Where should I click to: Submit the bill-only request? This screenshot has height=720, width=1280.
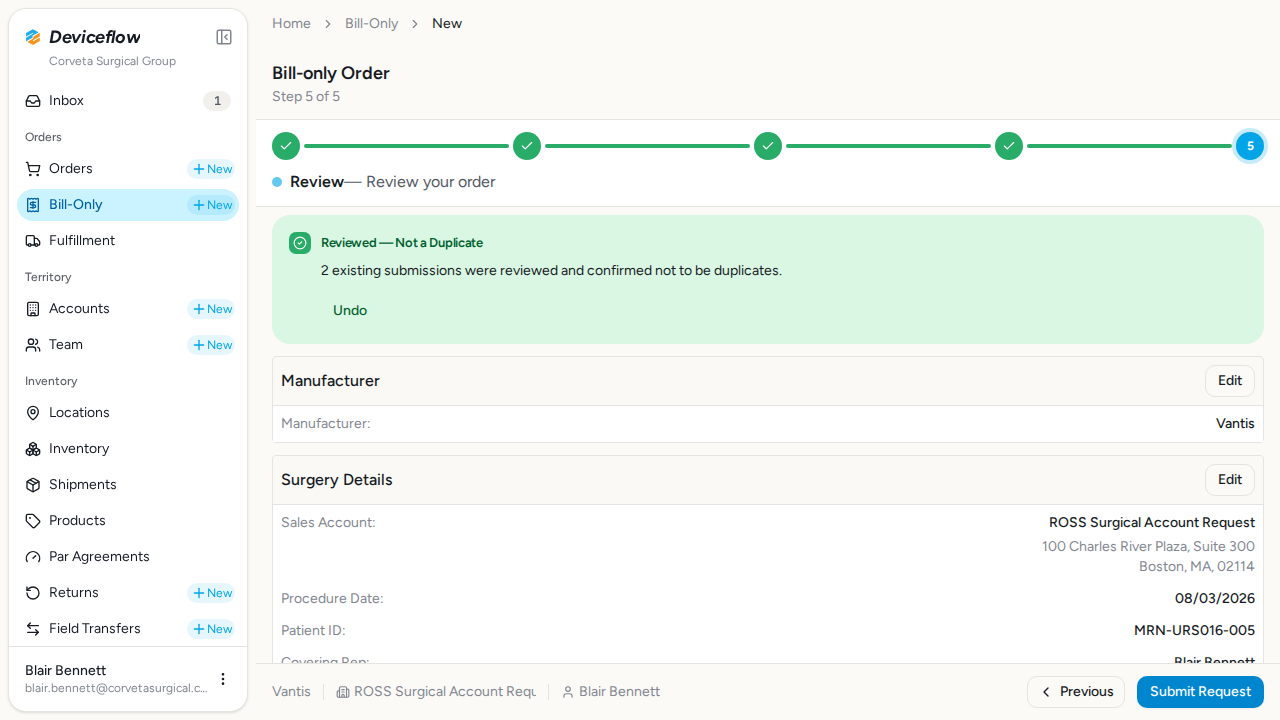coord(1200,692)
